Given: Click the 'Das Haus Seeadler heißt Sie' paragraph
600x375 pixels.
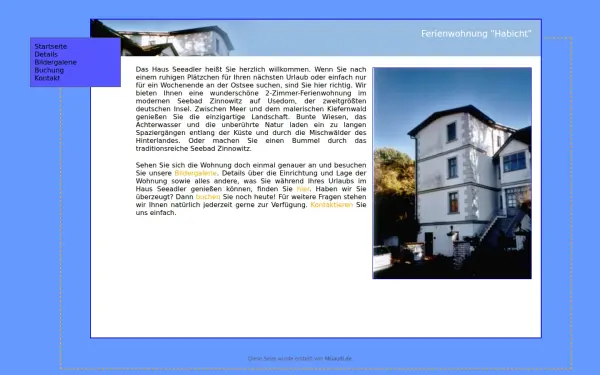Looking at the screenshot, I should [x=251, y=109].
